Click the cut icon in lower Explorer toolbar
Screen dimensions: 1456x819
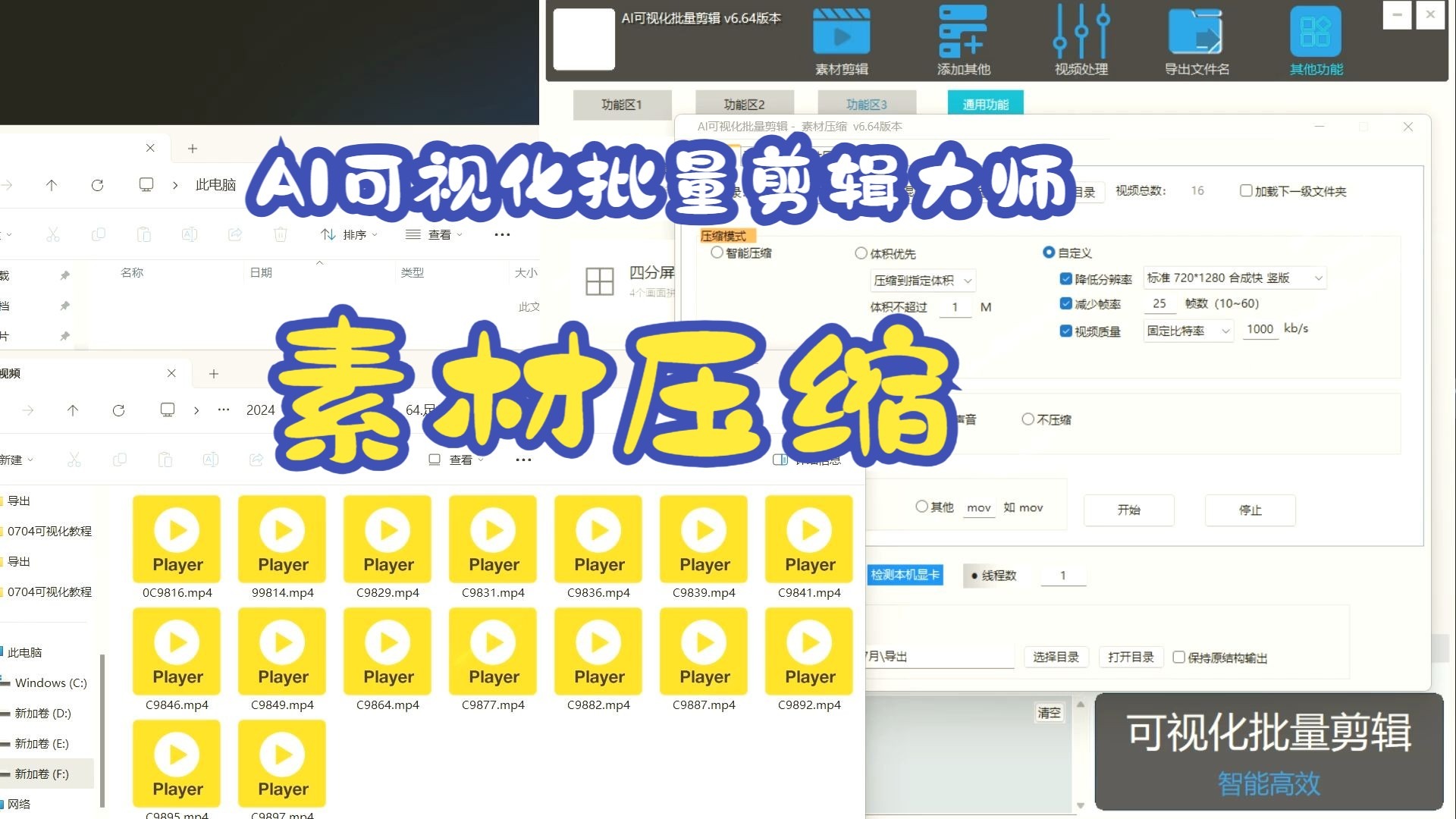coord(74,460)
